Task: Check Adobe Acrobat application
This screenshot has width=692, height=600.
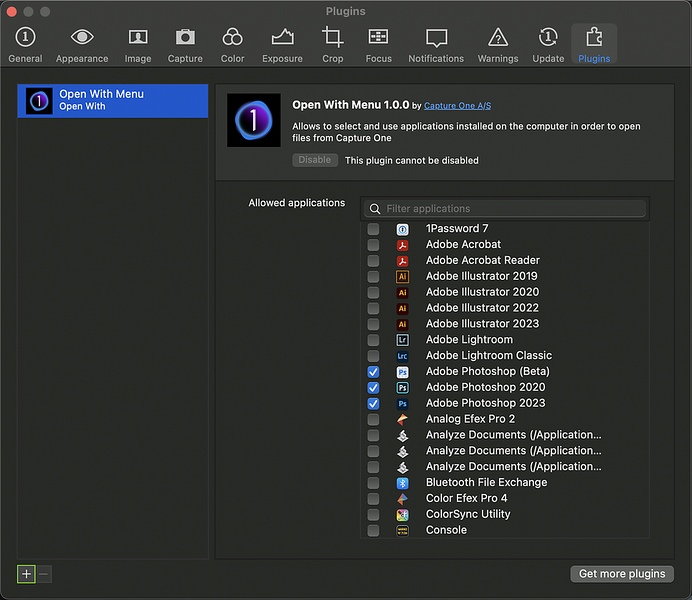Action: [x=373, y=245]
